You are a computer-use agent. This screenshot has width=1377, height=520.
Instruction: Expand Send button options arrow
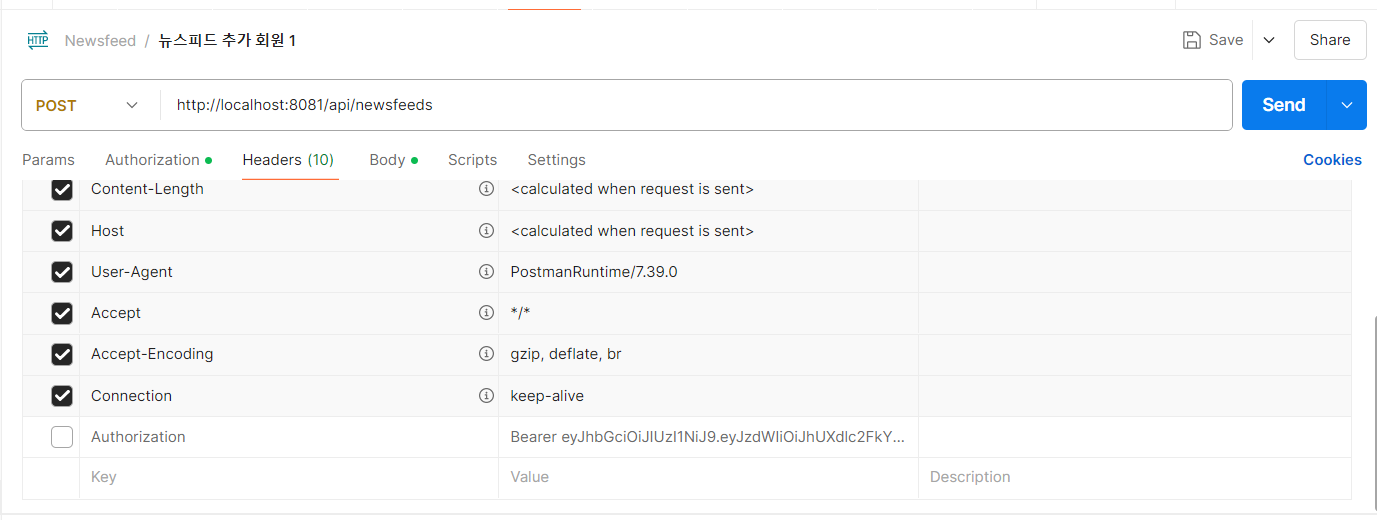click(1346, 105)
